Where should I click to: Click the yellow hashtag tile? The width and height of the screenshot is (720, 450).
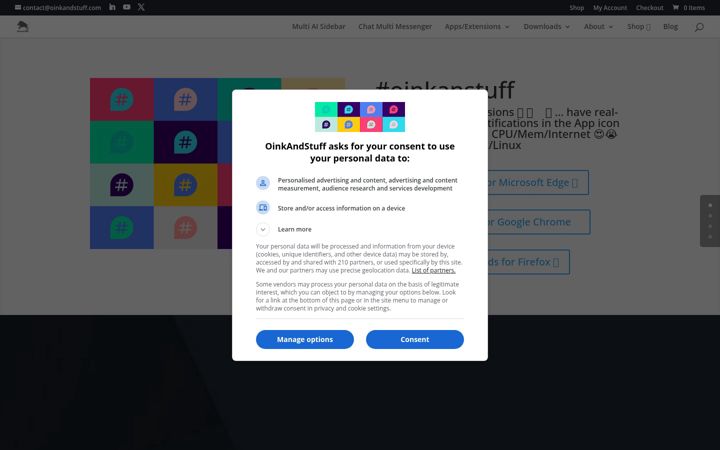point(185,185)
